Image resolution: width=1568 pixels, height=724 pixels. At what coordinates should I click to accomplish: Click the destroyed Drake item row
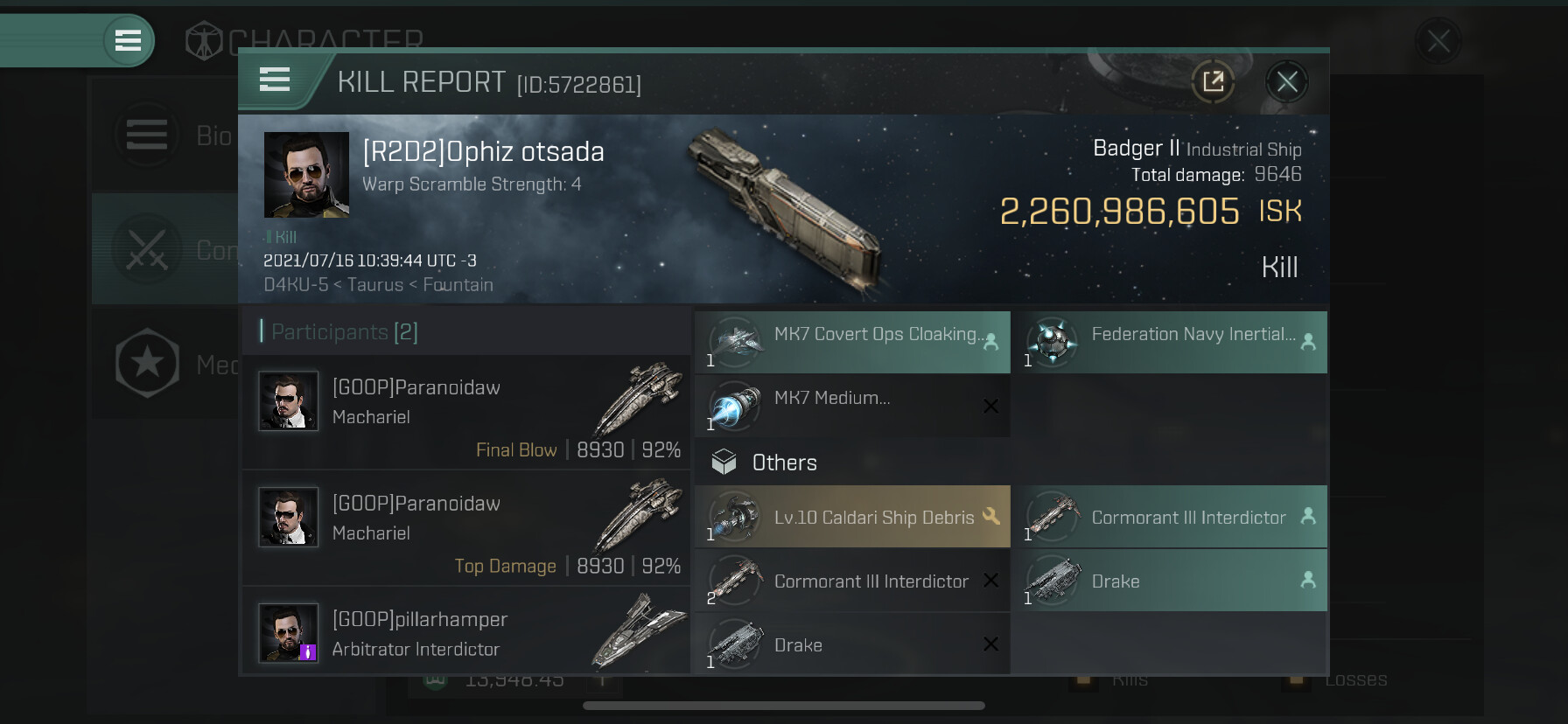click(x=852, y=644)
